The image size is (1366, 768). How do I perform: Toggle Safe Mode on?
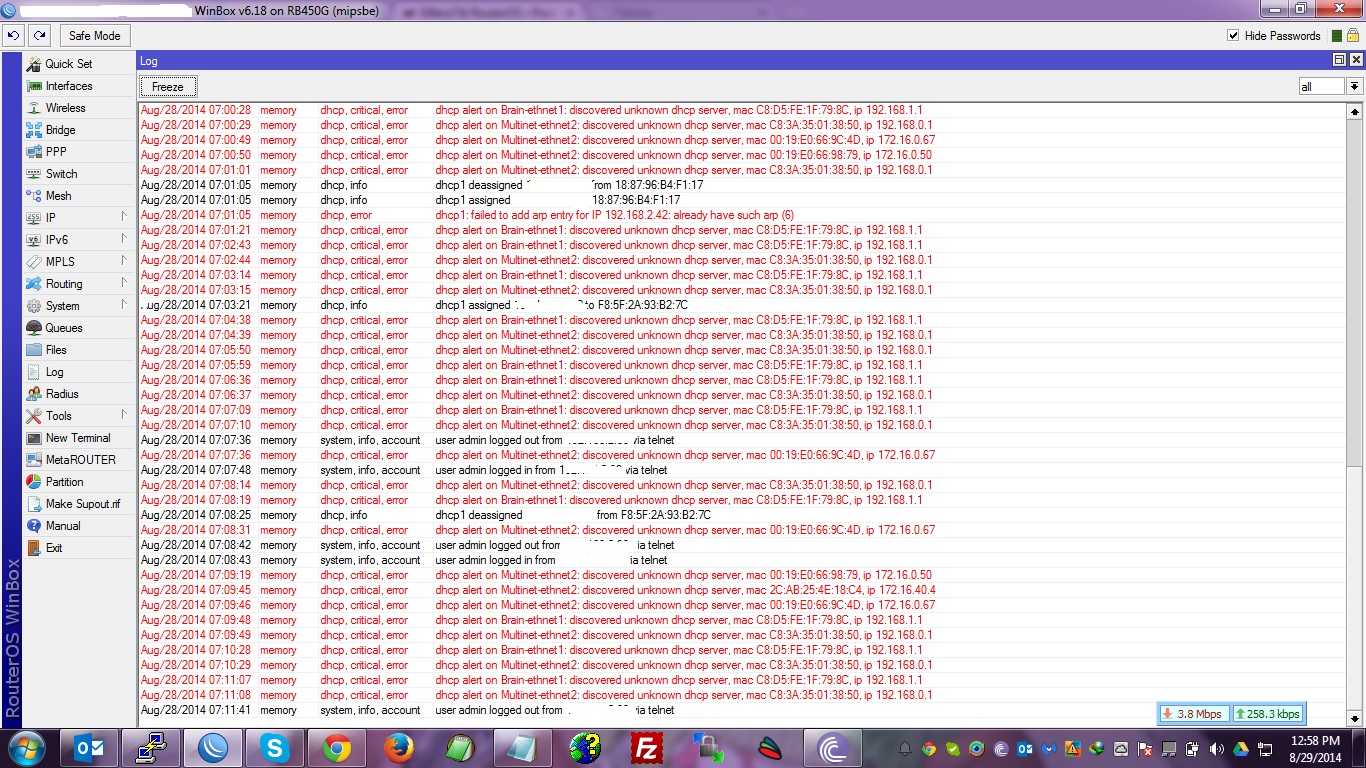94,35
